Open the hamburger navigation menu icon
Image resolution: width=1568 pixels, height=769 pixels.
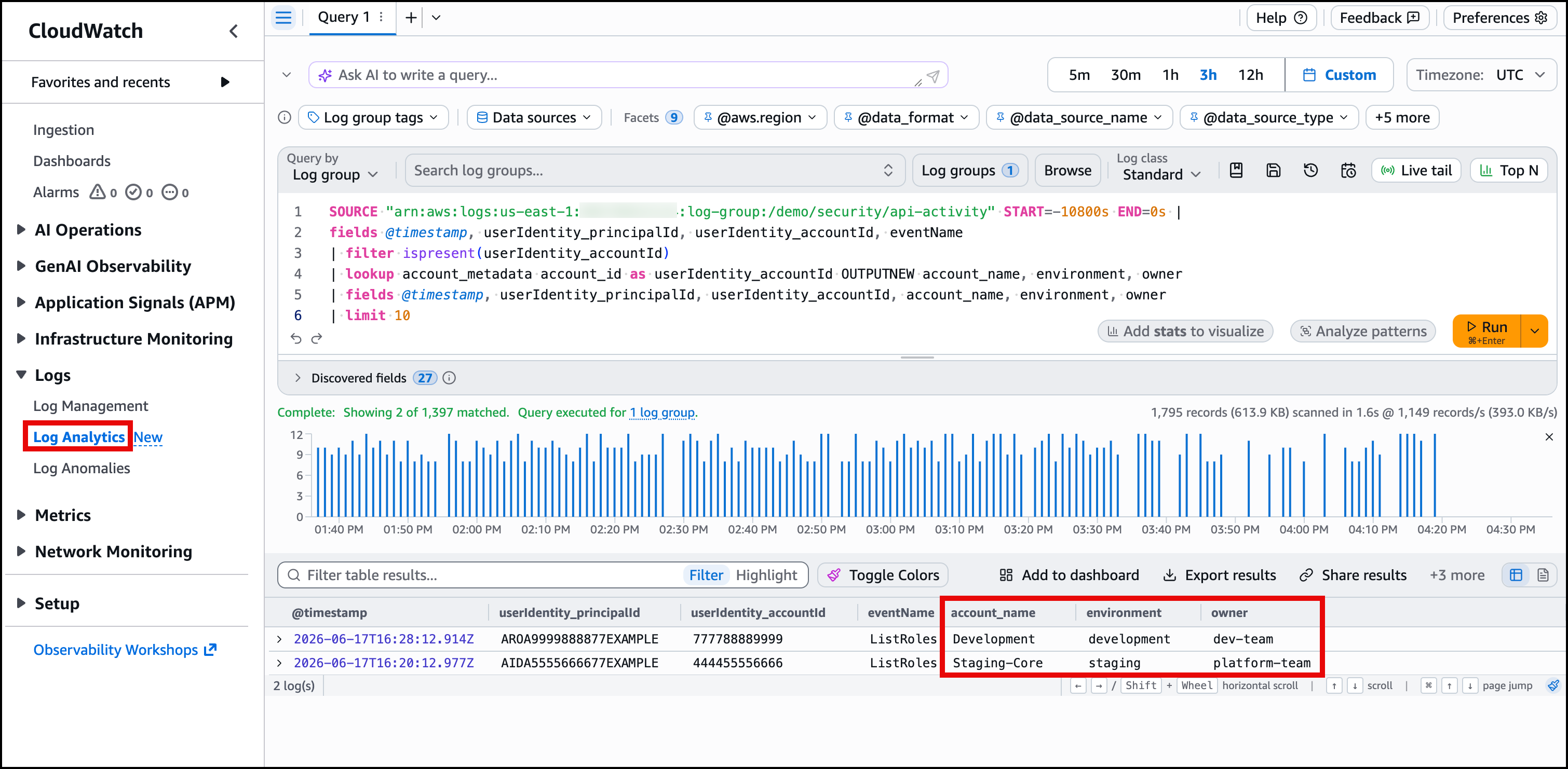click(x=283, y=17)
